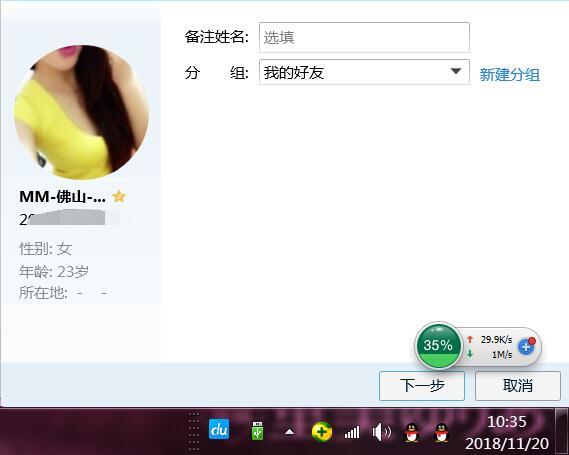This screenshot has height=455, width=569.
Task: Open the volume speaker icon
Action: (x=381, y=432)
